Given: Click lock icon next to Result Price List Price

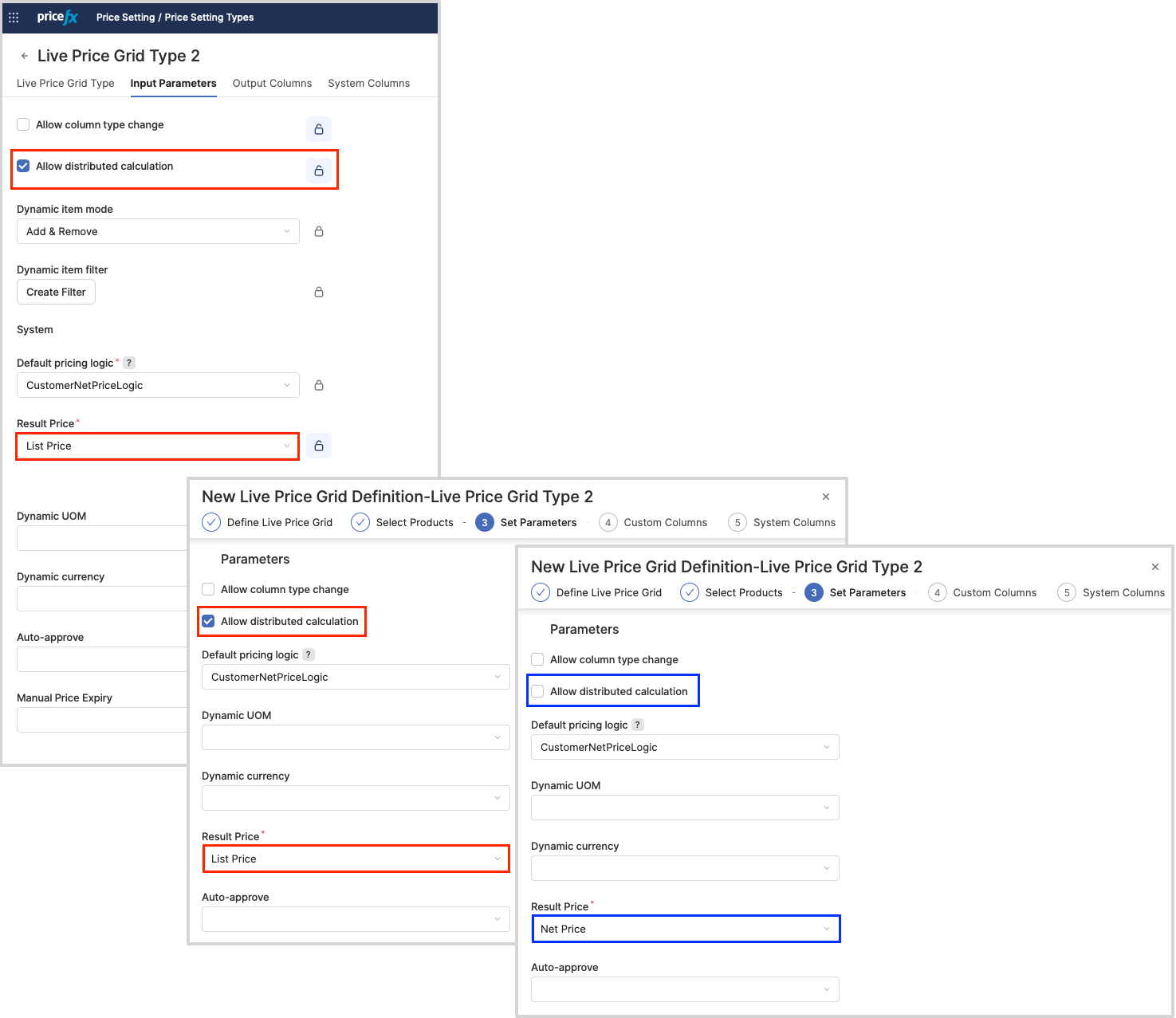Looking at the screenshot, I should pyautogui.click(x=319, y=446).
